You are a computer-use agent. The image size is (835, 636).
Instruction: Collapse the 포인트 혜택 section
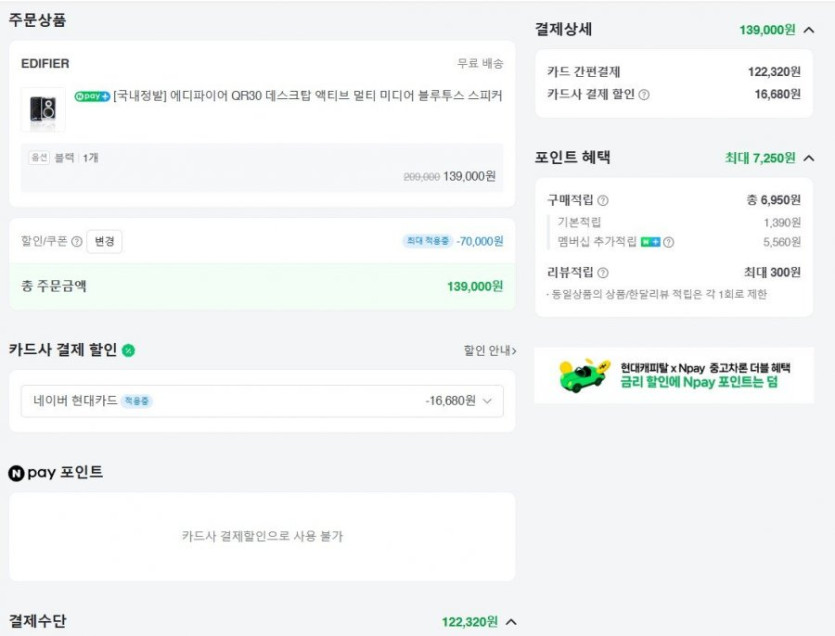(x=809, y=158)
